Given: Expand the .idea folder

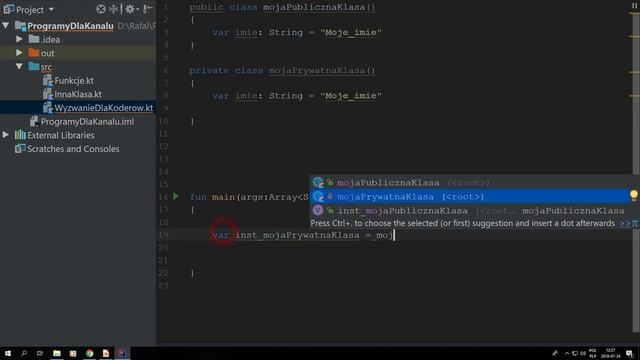Looking at the screenshot, I should click(x=19, y=39).
